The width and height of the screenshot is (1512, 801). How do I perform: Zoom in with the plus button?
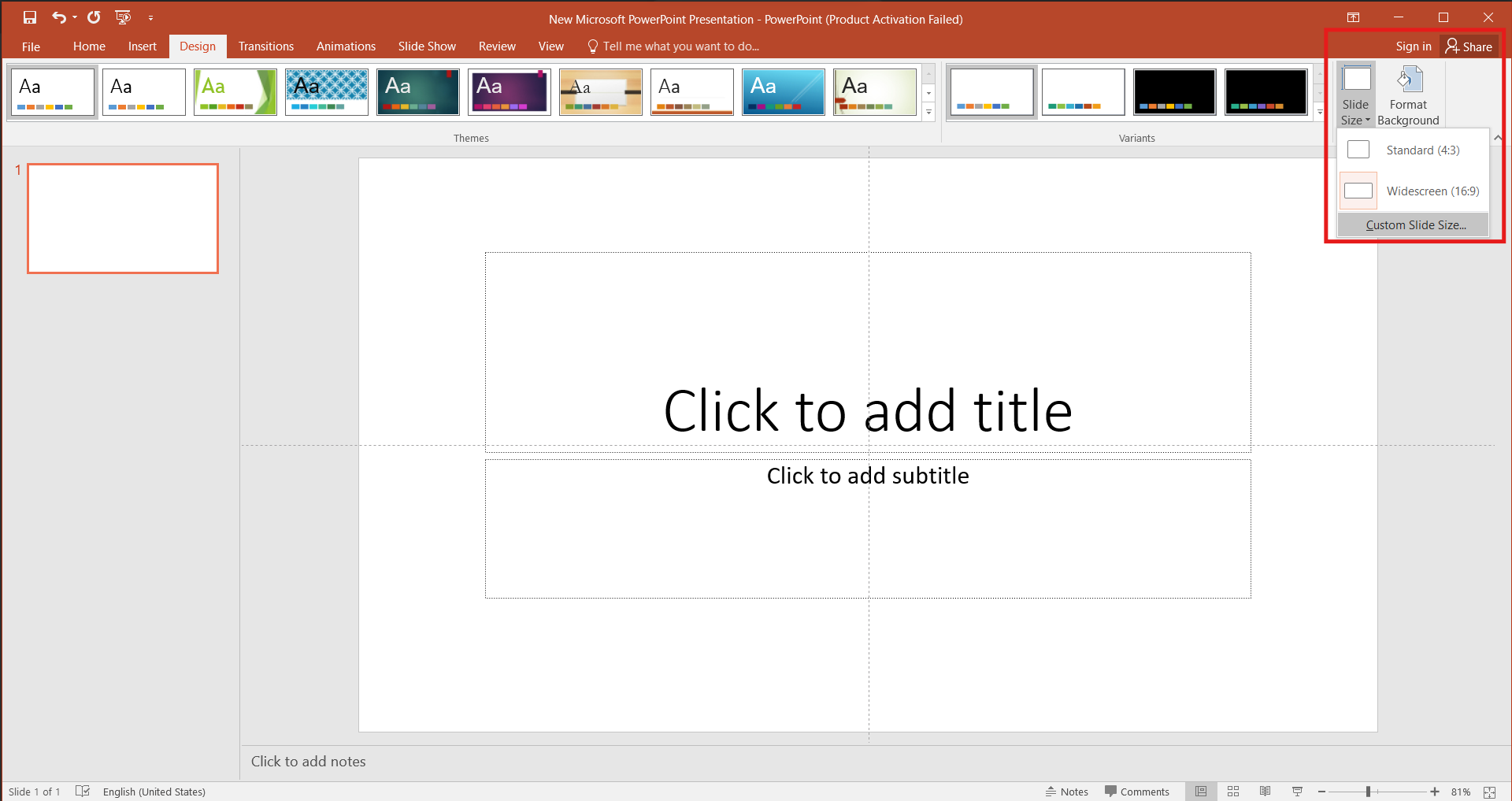point(1435,792)
